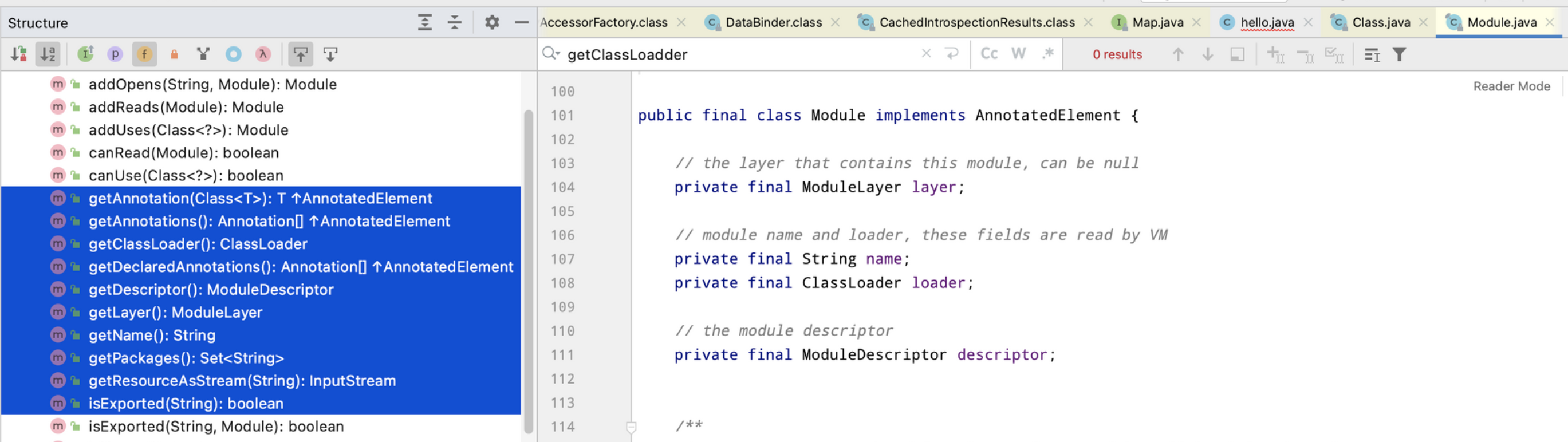Toggle Match Case (Cc) search option
This screenshot has width=1568, height=442.
[x=989, y=54]
